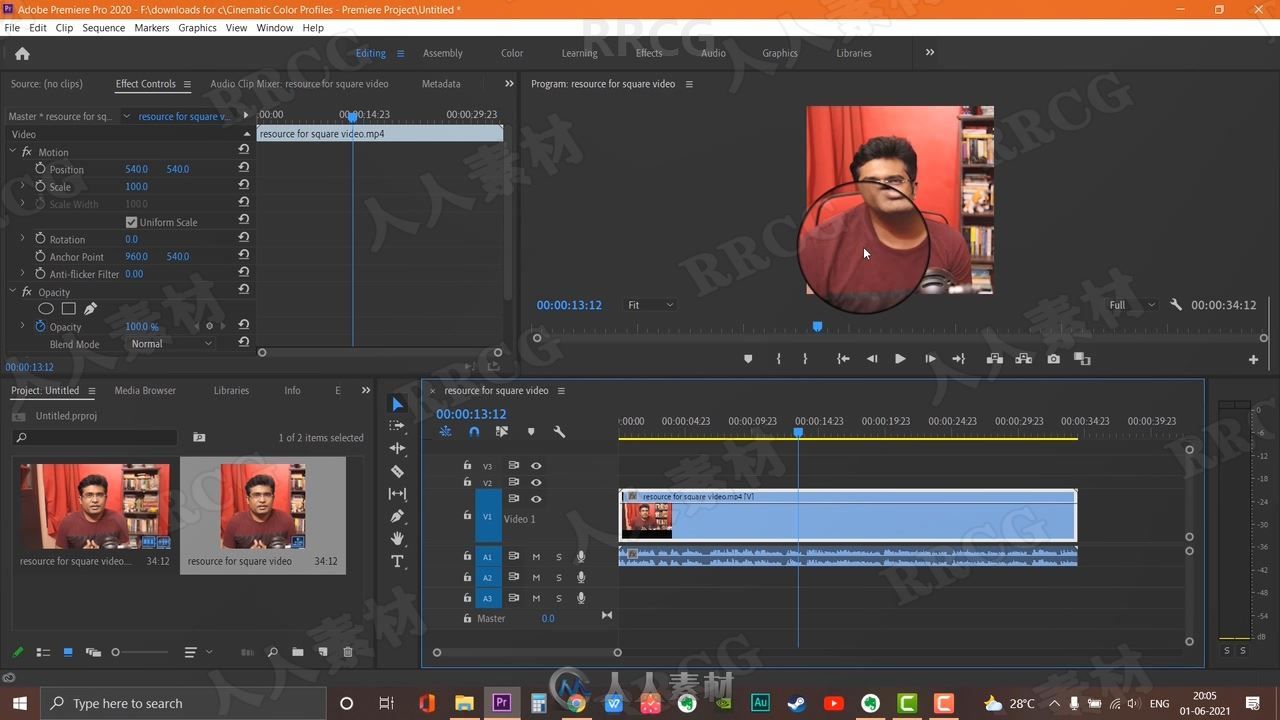Toggle V3 track output eye
The image size is (1280, 720).
point(536,465)
